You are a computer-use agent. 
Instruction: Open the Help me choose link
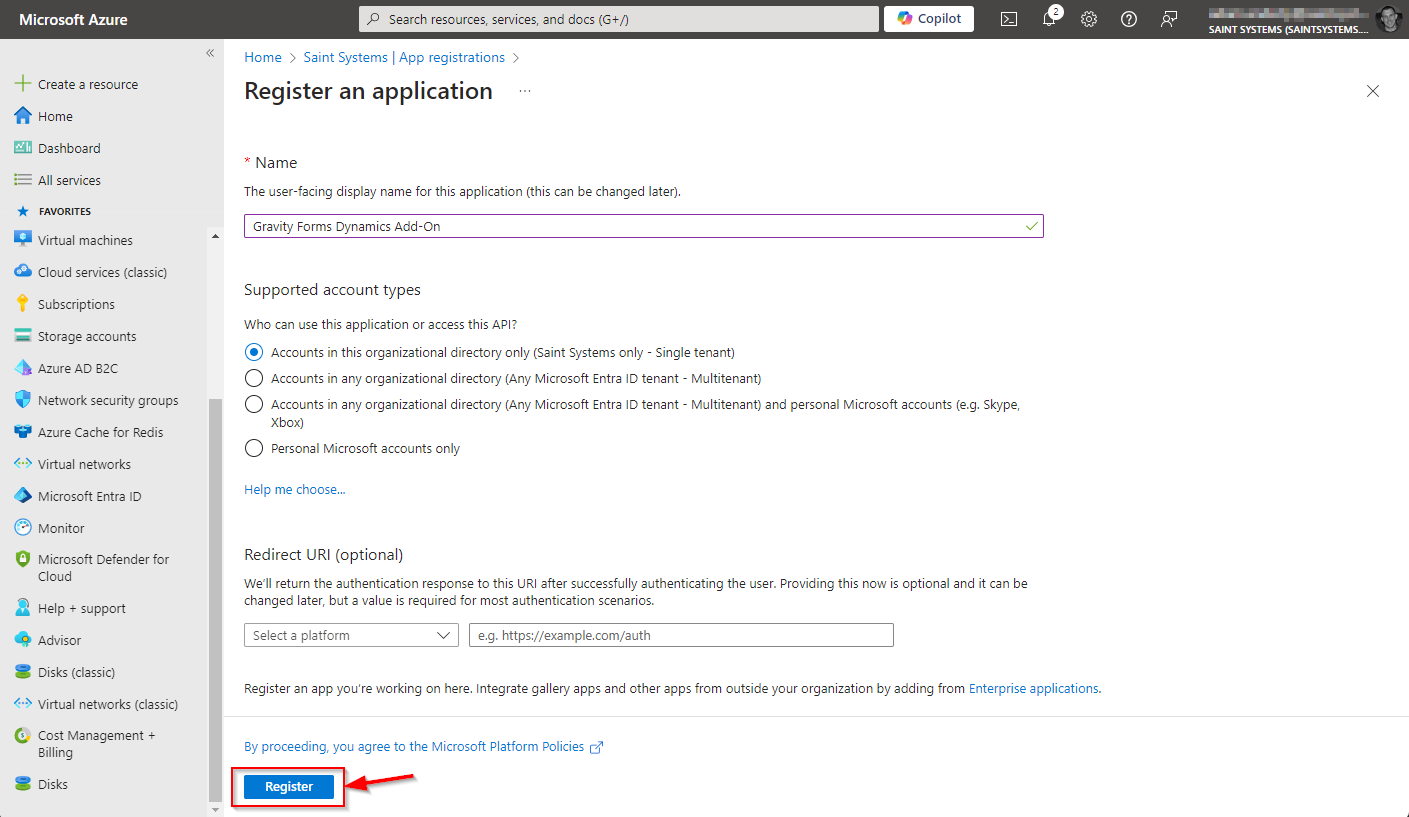[x=295, y=490]
